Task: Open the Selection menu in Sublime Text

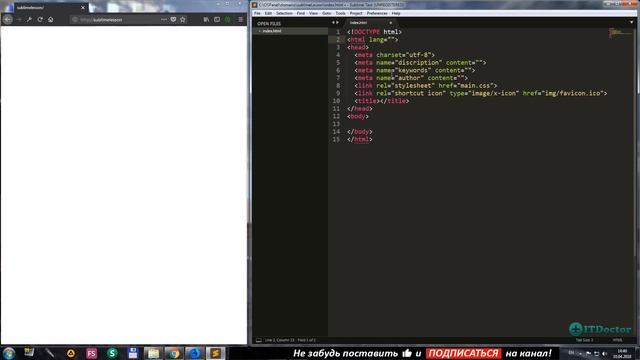Action: pos(284,13)
